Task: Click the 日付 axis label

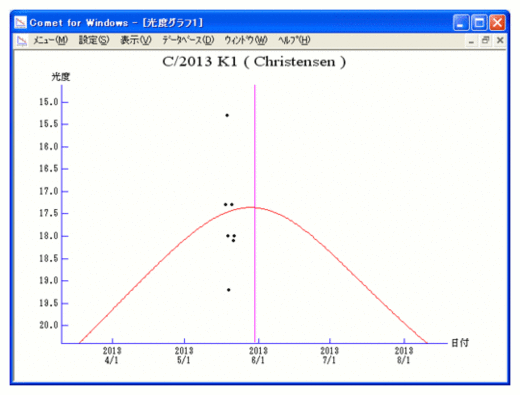Action: click(460, 343)
